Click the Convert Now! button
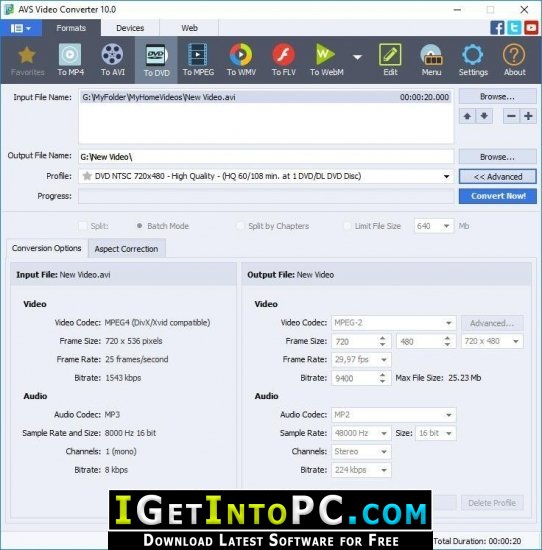Screen dimensions: 542x550 pos(497,196)
